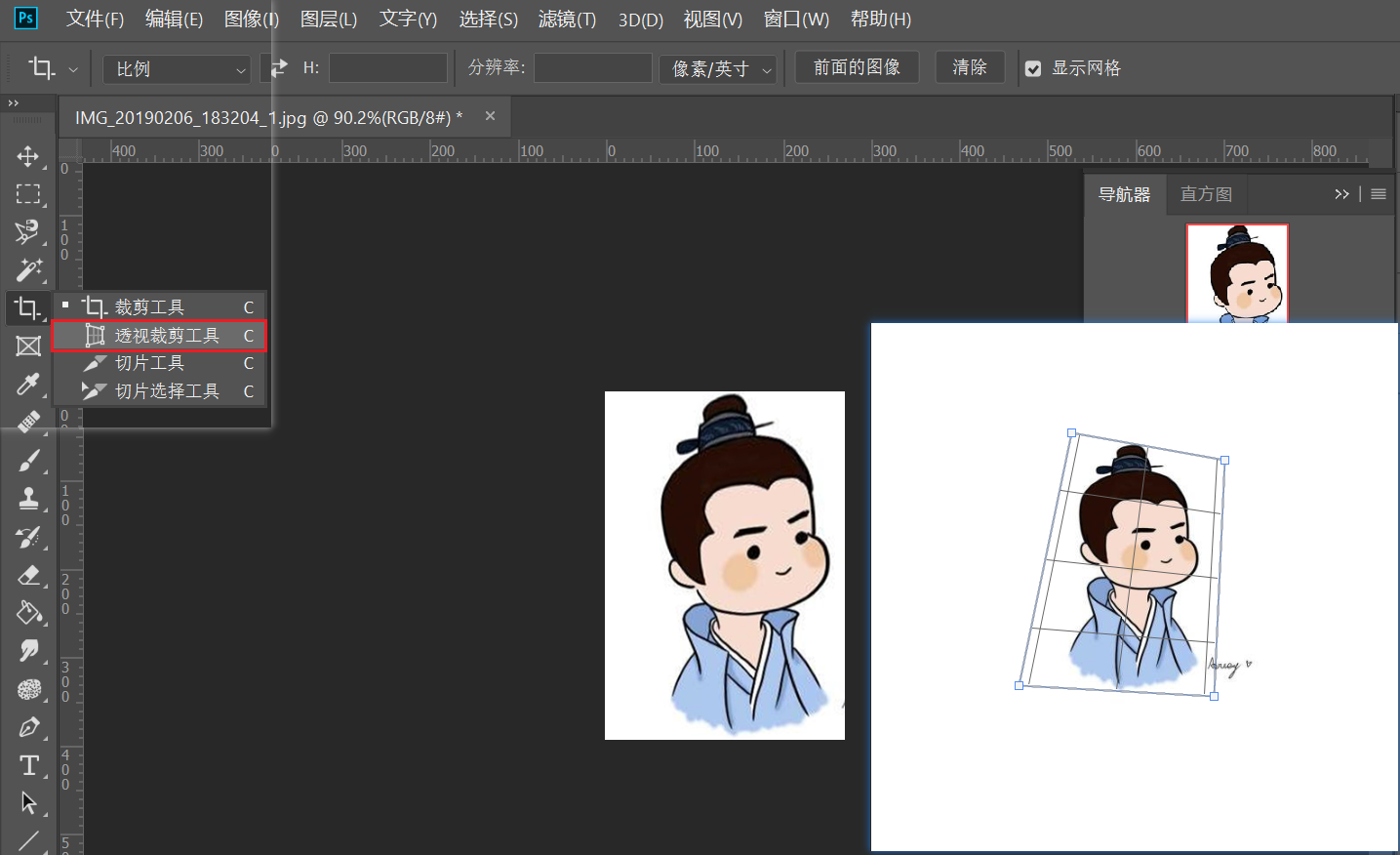The height and width of the screenshot is (855, 1400).
Task: Click the 分辨率 input field
Action: 592,68
